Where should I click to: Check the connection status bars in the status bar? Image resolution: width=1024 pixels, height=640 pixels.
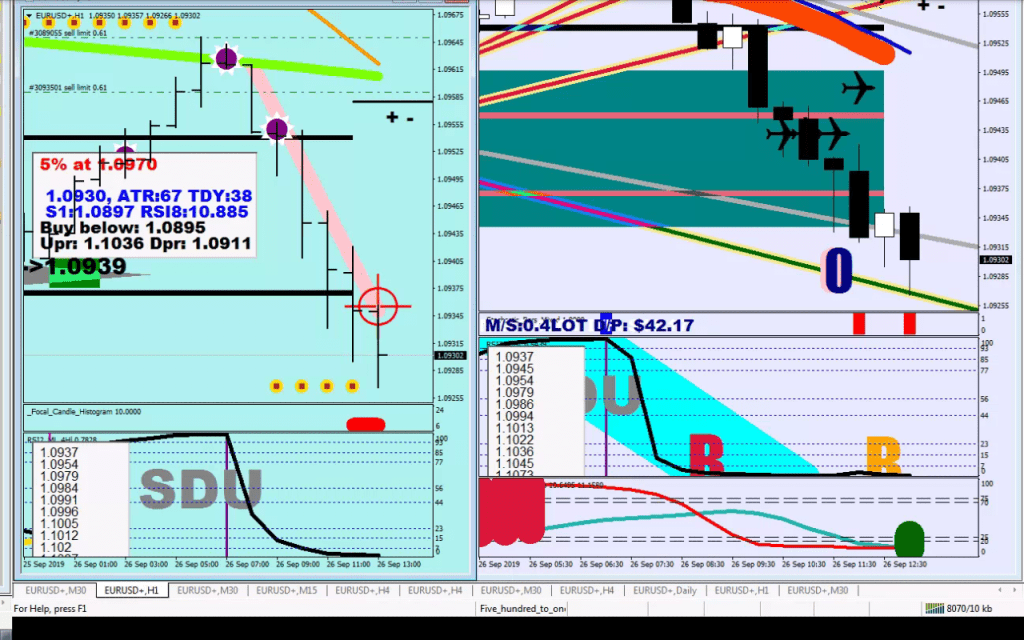pos(934,608)
